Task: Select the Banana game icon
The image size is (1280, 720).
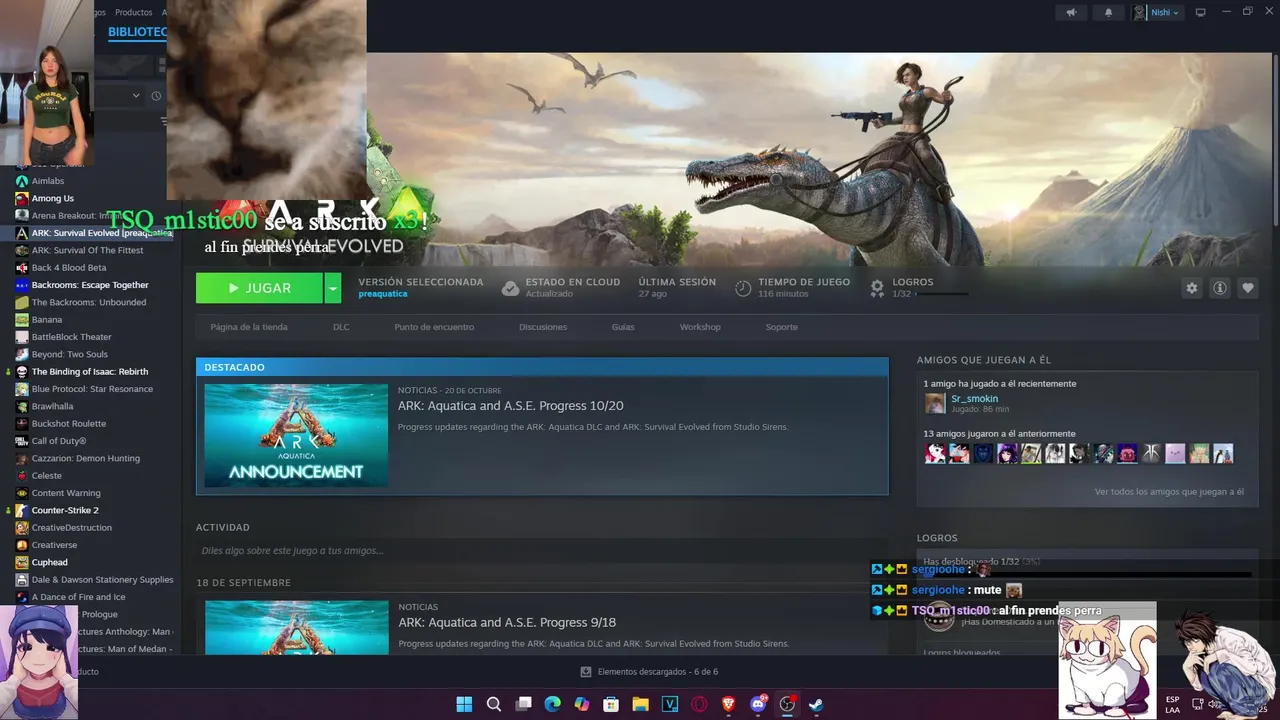Action: click(x=22, y=320)
